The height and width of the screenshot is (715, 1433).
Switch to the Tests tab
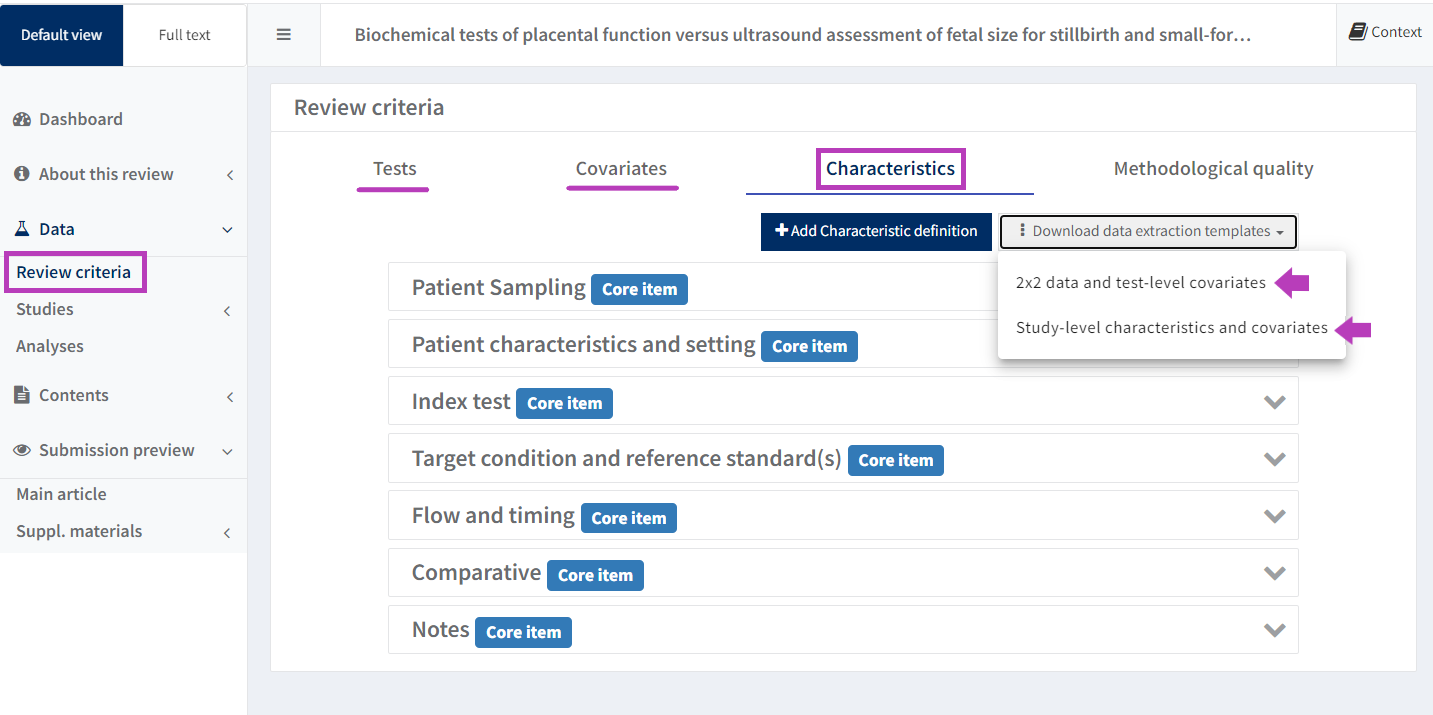click(394, 169)
